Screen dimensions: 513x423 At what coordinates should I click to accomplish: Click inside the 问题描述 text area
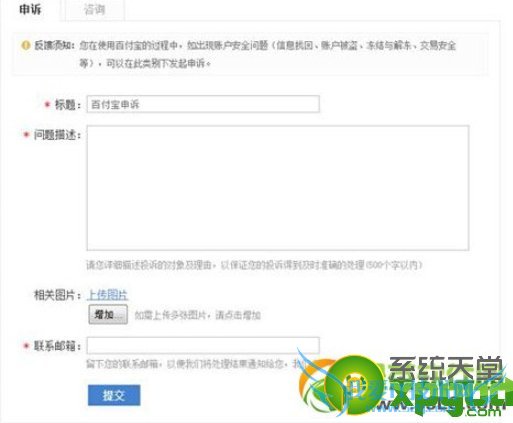pyautogui.click(x=278, y=188)
